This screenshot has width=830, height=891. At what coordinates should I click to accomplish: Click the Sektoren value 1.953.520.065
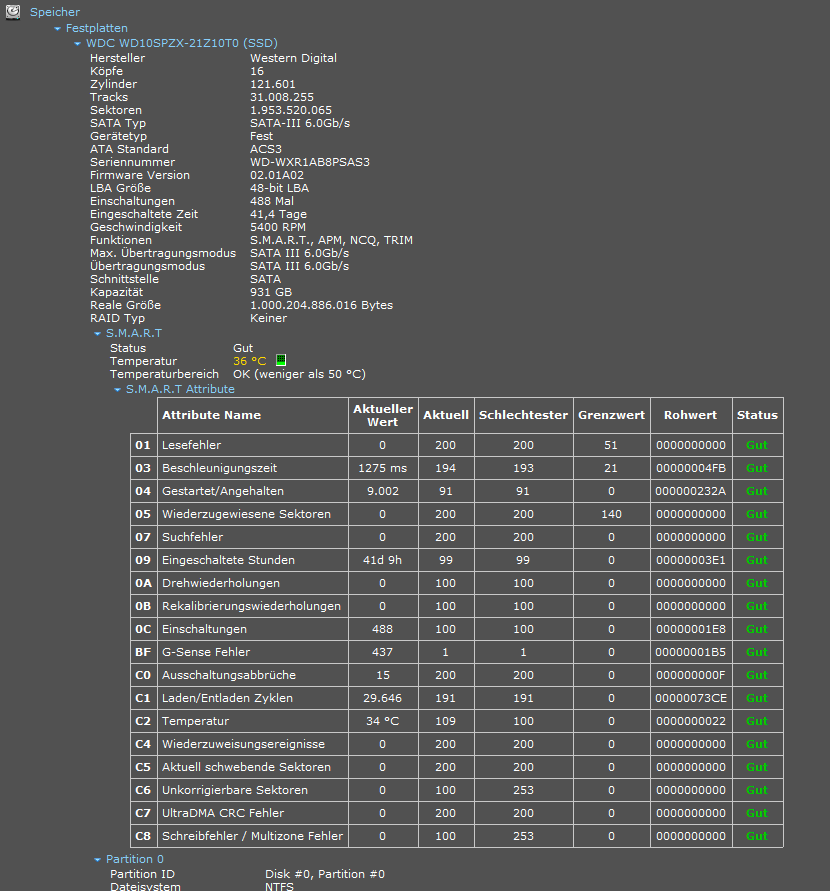tap(291, 110)
